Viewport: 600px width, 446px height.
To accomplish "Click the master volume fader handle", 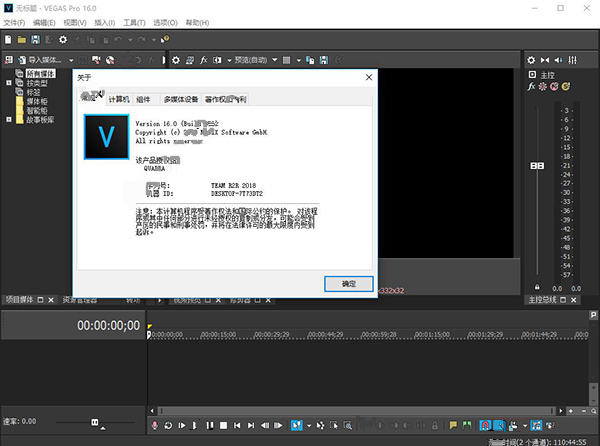I will (537, 166).
